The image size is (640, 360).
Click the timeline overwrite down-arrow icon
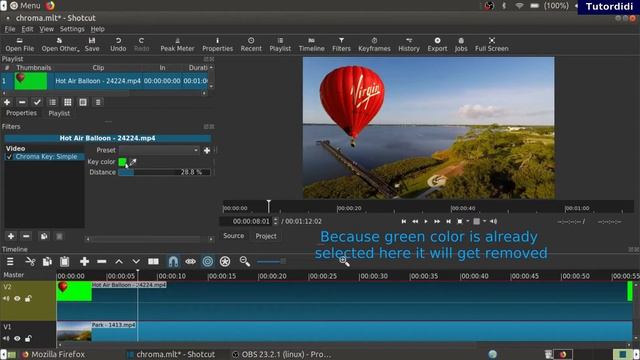tap(136, 262)
